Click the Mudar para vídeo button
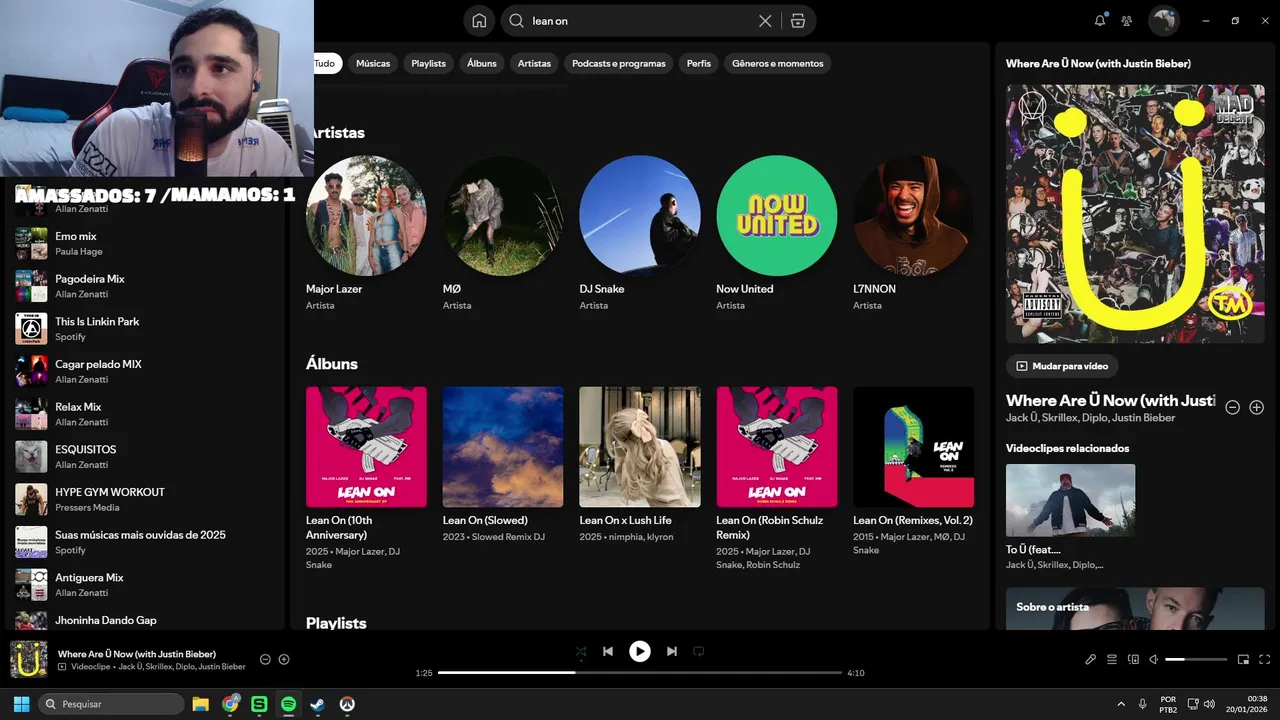Viewport: 1280px width, 720px height. [x=1062, y=366]
